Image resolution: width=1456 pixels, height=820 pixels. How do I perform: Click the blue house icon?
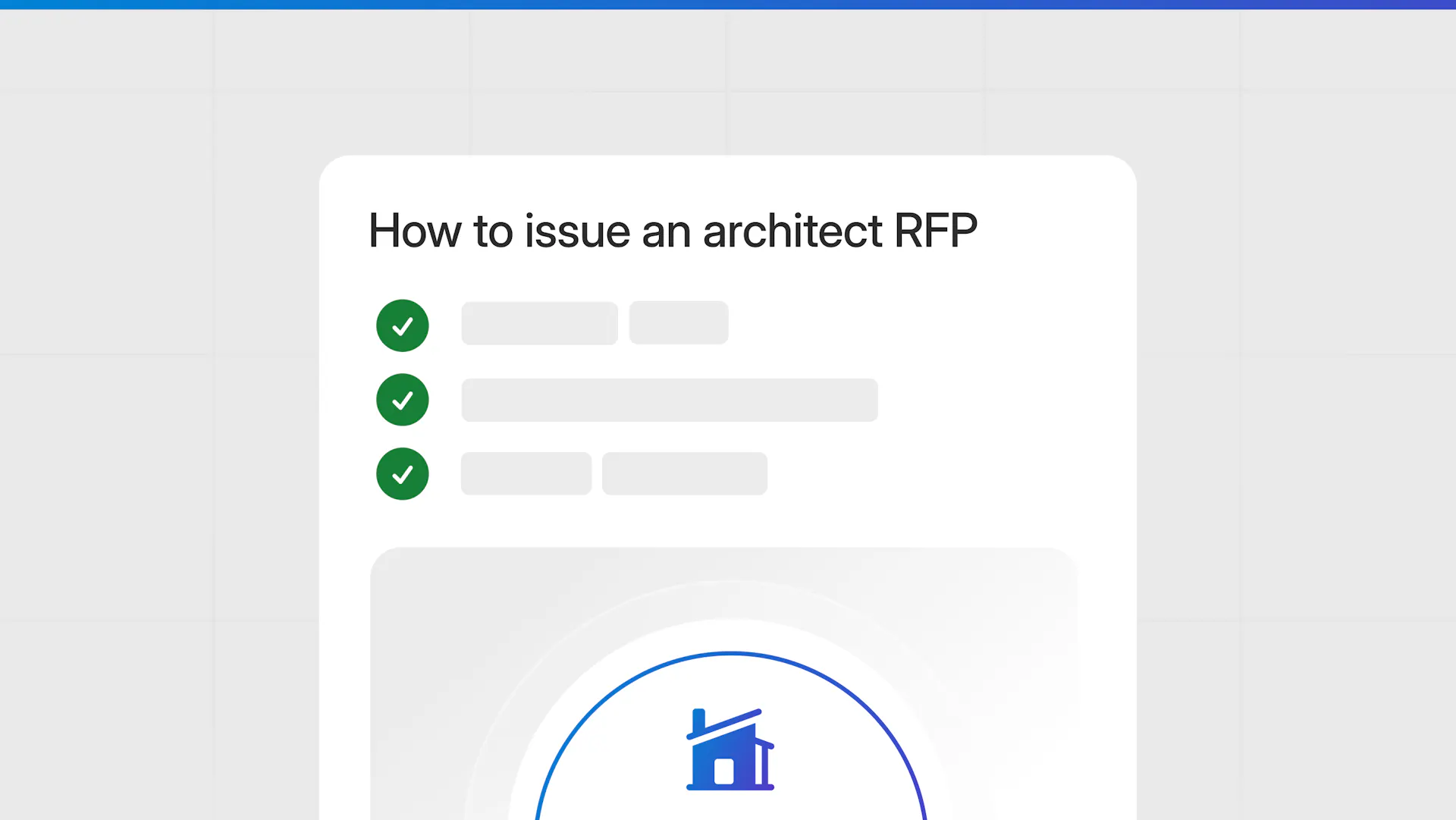coord(730,749)
